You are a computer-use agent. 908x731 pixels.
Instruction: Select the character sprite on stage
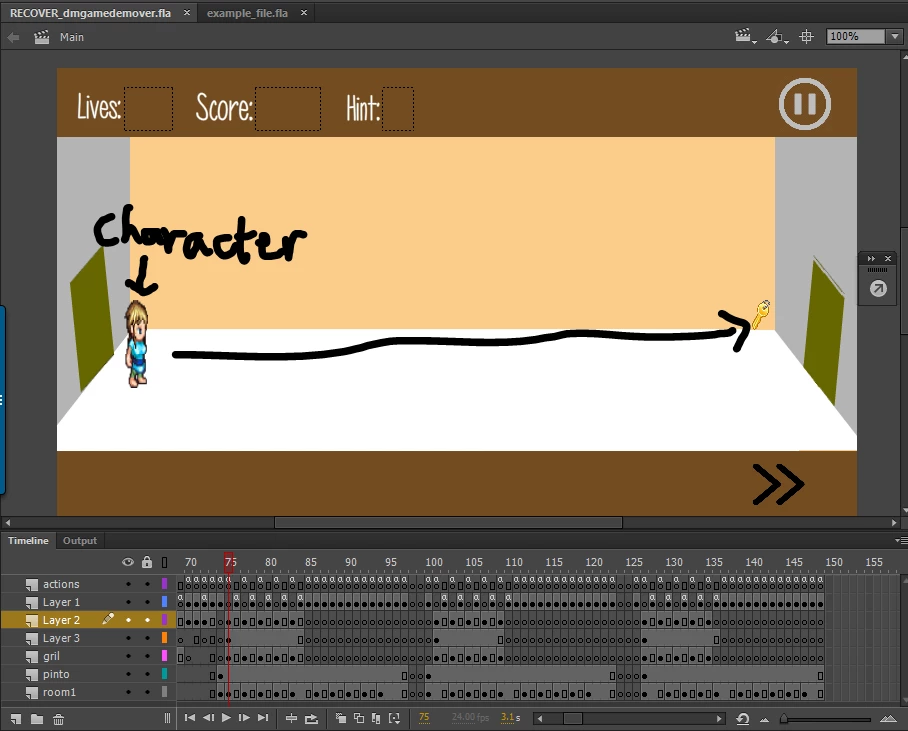[137, 343]
